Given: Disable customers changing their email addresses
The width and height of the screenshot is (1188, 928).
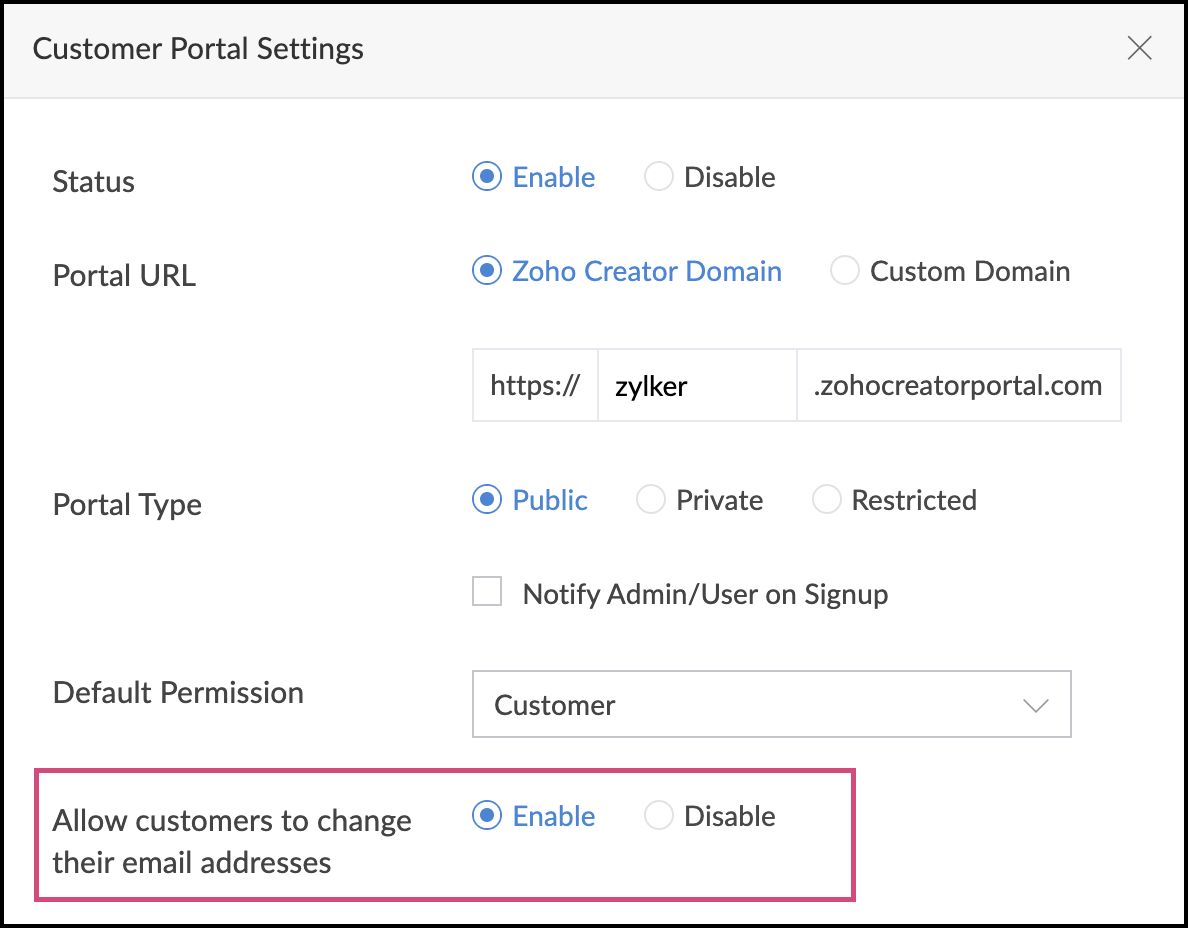Looking at the screenshot, I should 659,816.
